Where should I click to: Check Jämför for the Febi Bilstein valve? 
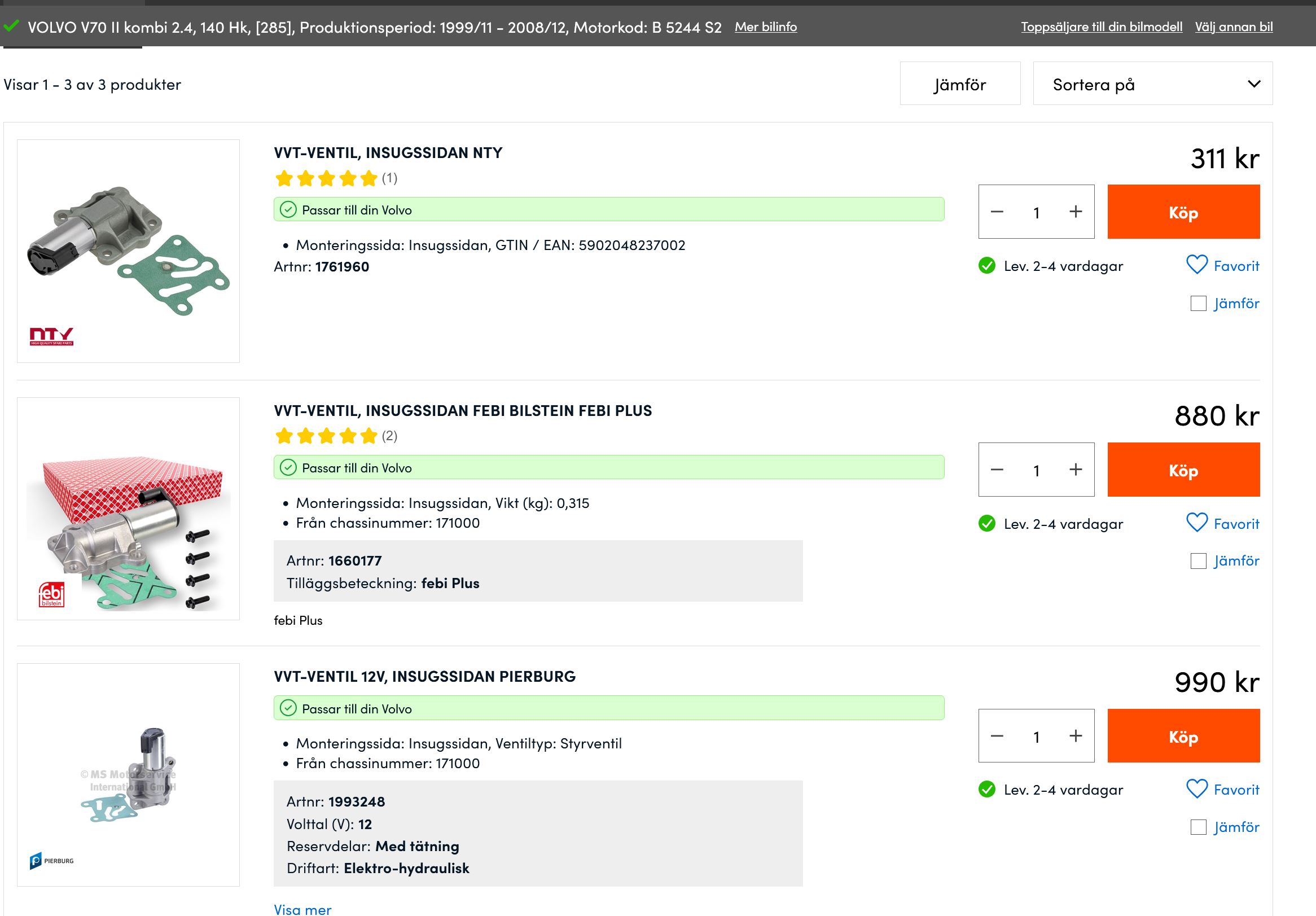pos(1198,560)
